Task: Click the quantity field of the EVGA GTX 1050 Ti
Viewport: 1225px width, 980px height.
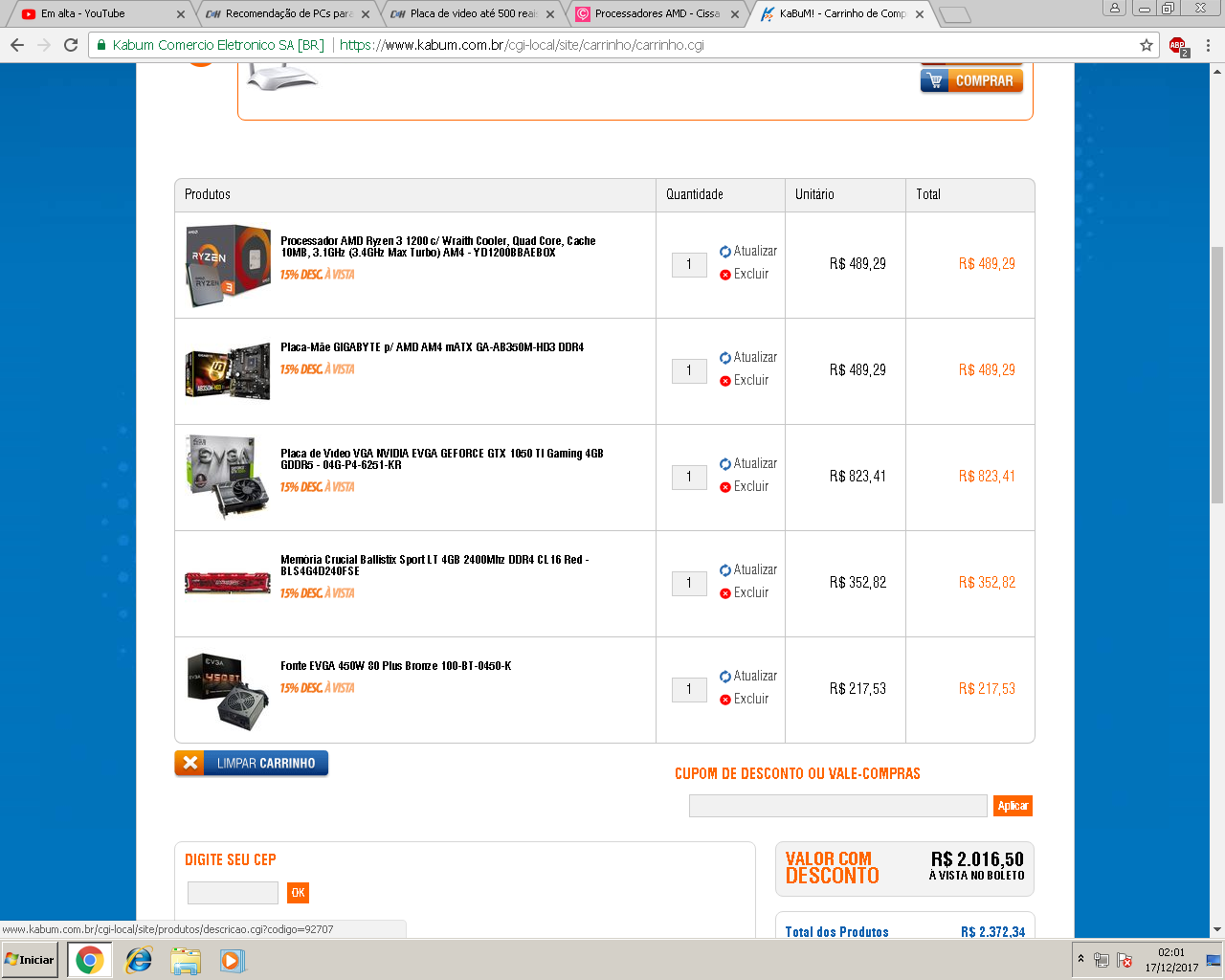Action: (x=689, y=478)
